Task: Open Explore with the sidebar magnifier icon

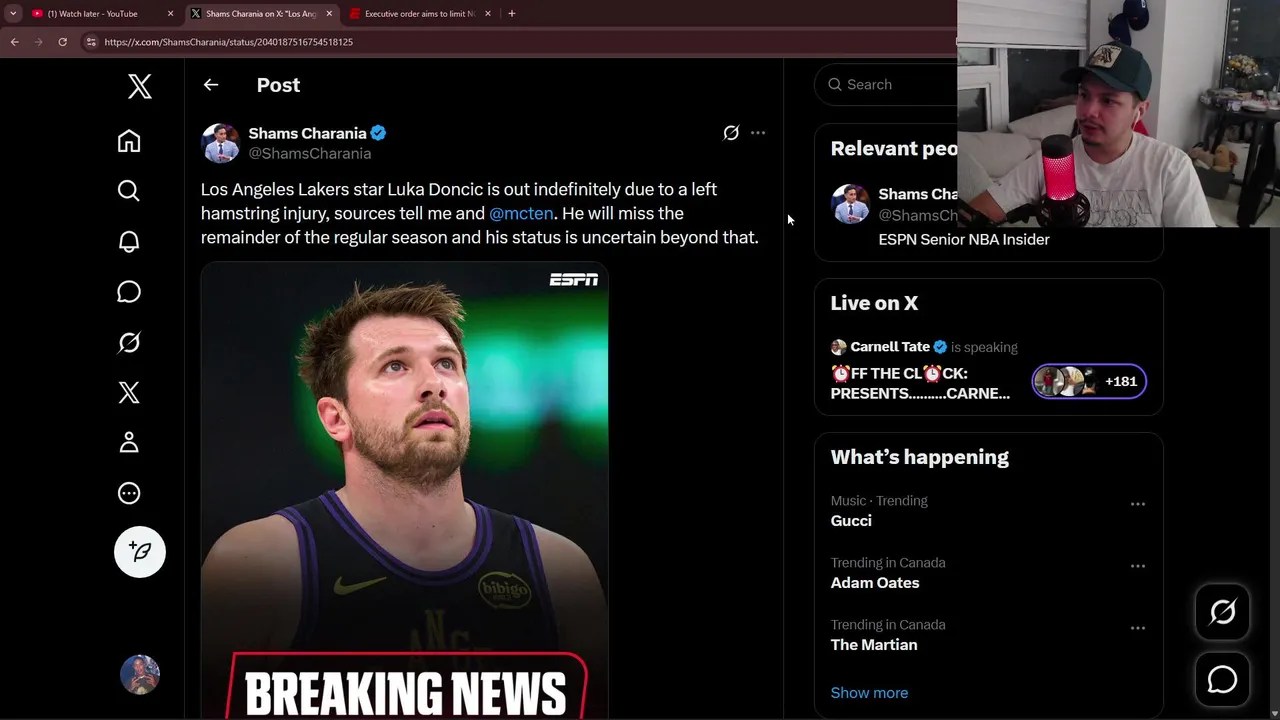Action: (x=129, y=191)
